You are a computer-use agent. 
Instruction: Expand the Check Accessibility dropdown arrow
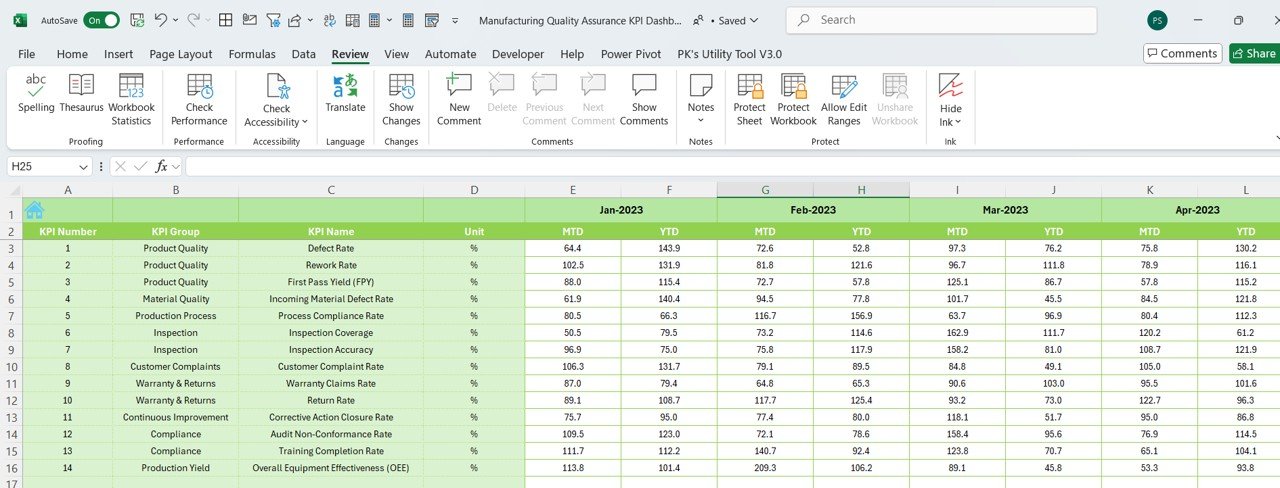[305, 122]
